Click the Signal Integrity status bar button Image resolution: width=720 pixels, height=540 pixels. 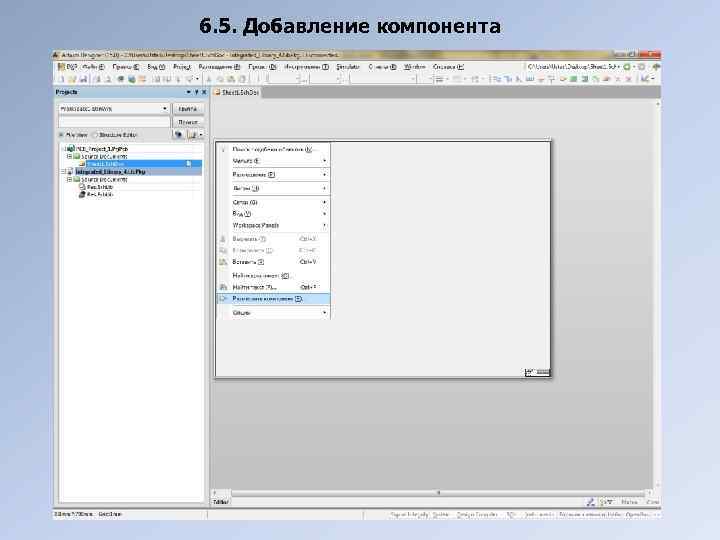click(x=409, y=515)
